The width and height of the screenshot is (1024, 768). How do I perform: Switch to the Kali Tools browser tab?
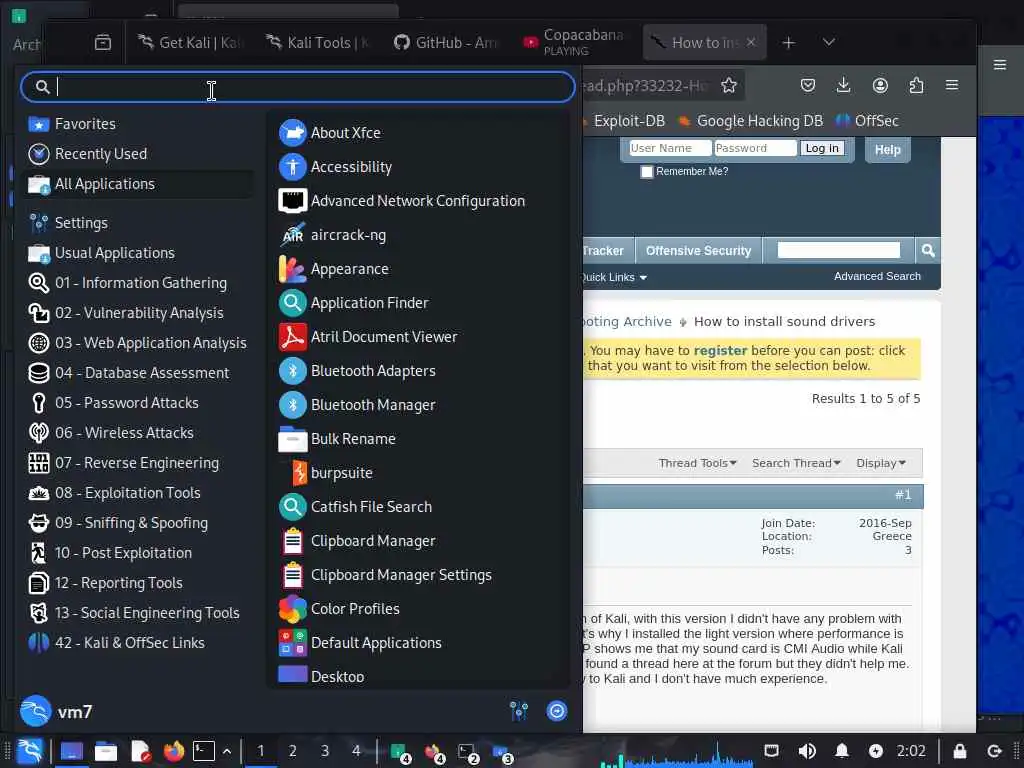[318, 42]
